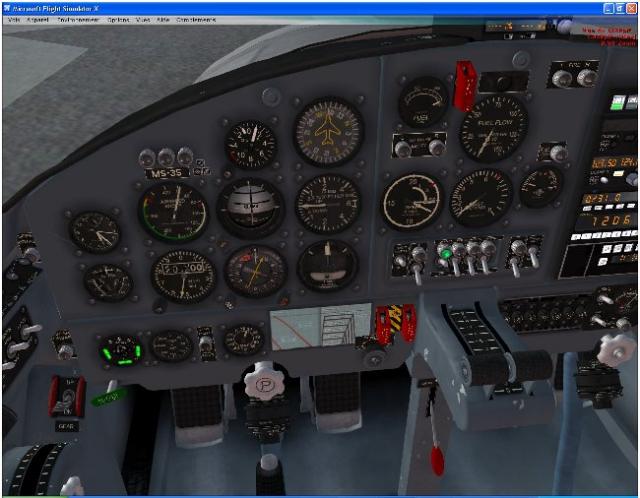Click the small gauge above the attitude indicator

pyautogui.click(x=251, y=144)
